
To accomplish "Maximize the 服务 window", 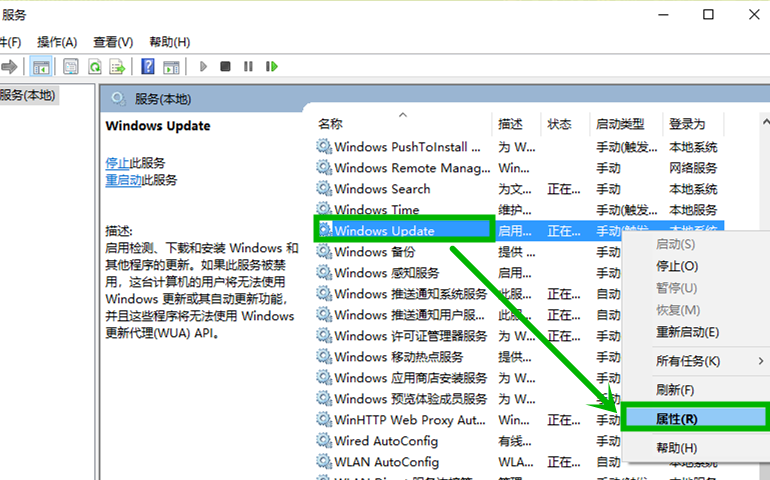I will 708,15.
